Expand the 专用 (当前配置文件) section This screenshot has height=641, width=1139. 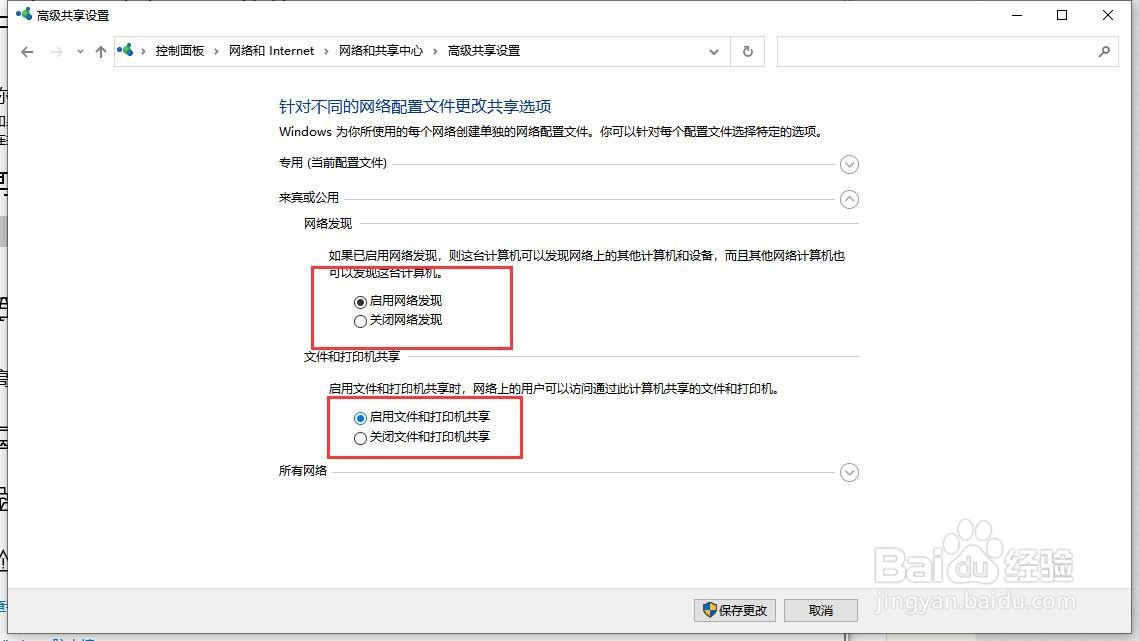pyautogui.click(x=849, y=164)
